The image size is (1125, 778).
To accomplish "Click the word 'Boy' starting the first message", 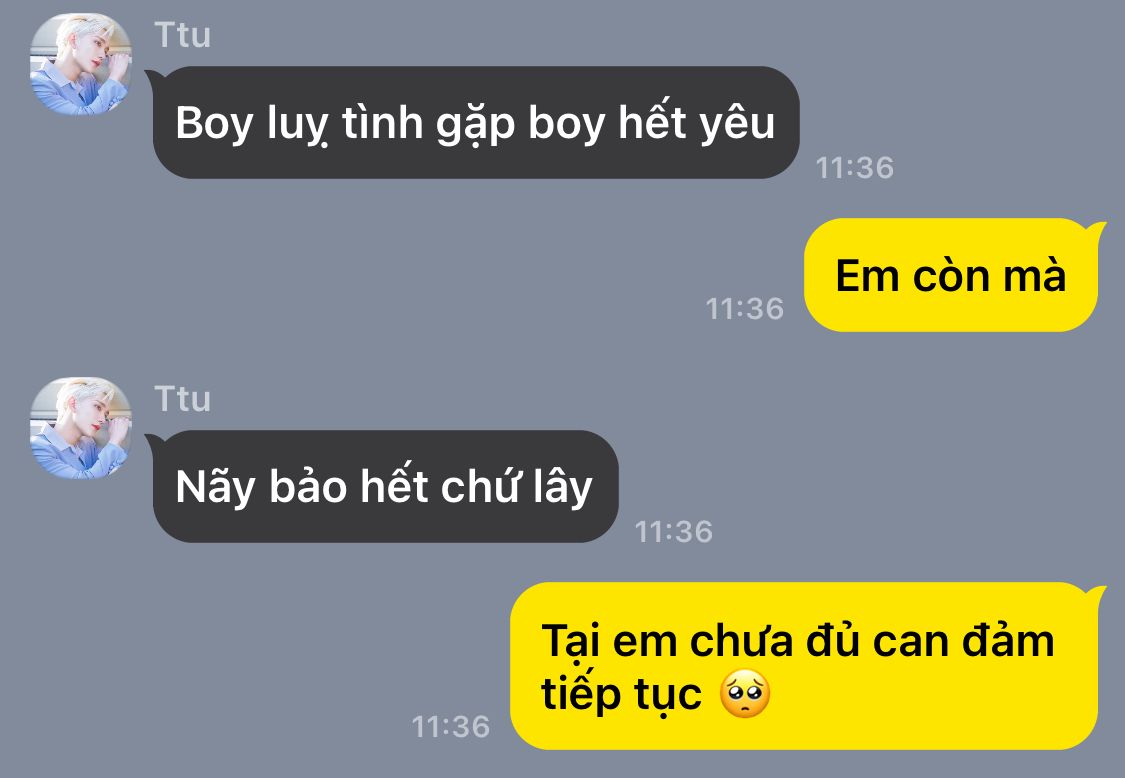I will (x=215, y=123).
